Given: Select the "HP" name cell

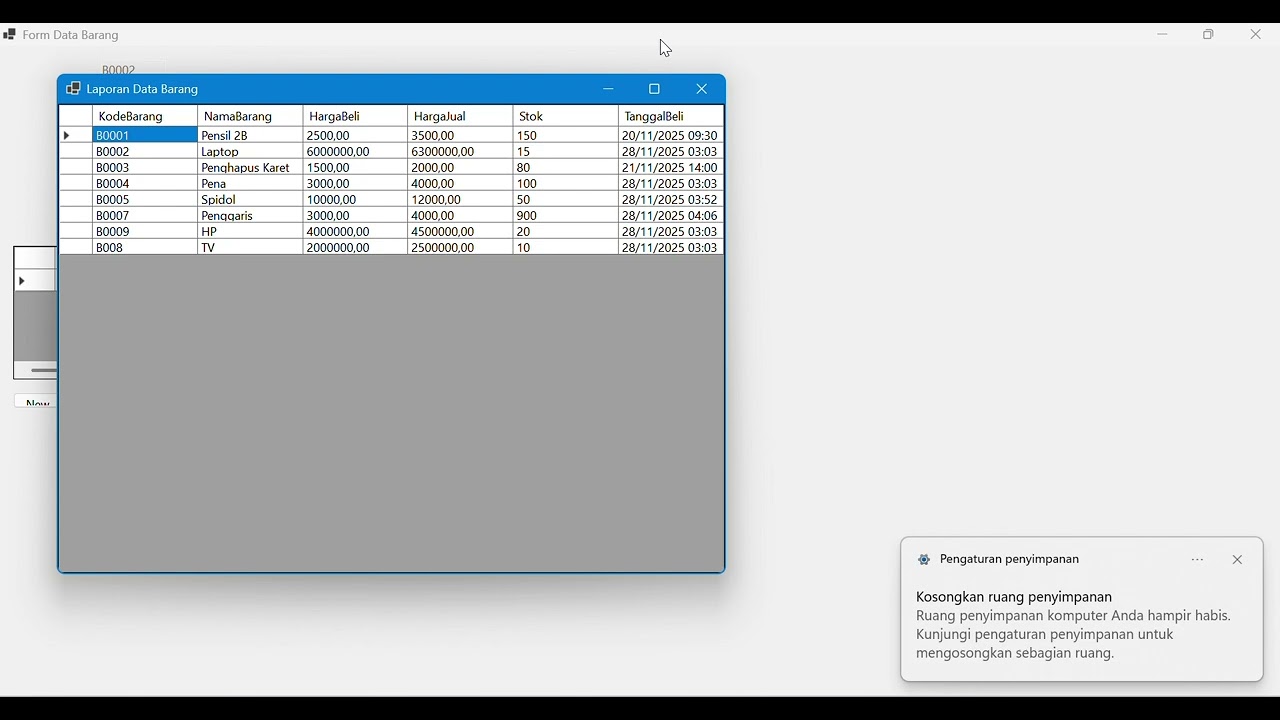Looking at the screenshot, I should [x=250, y=231].
